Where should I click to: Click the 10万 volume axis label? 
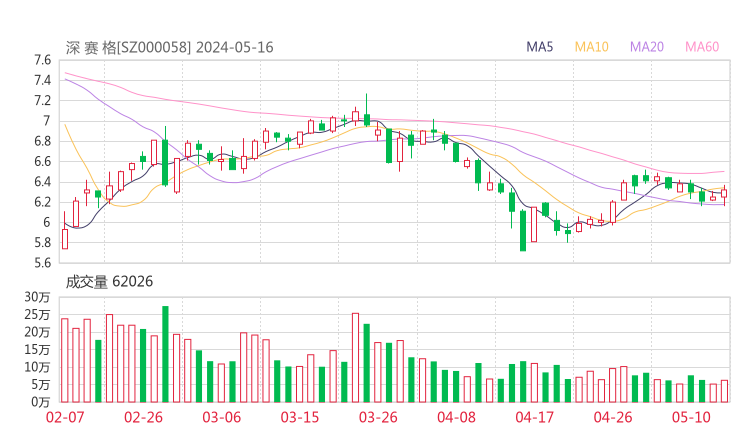click(37, 367)
